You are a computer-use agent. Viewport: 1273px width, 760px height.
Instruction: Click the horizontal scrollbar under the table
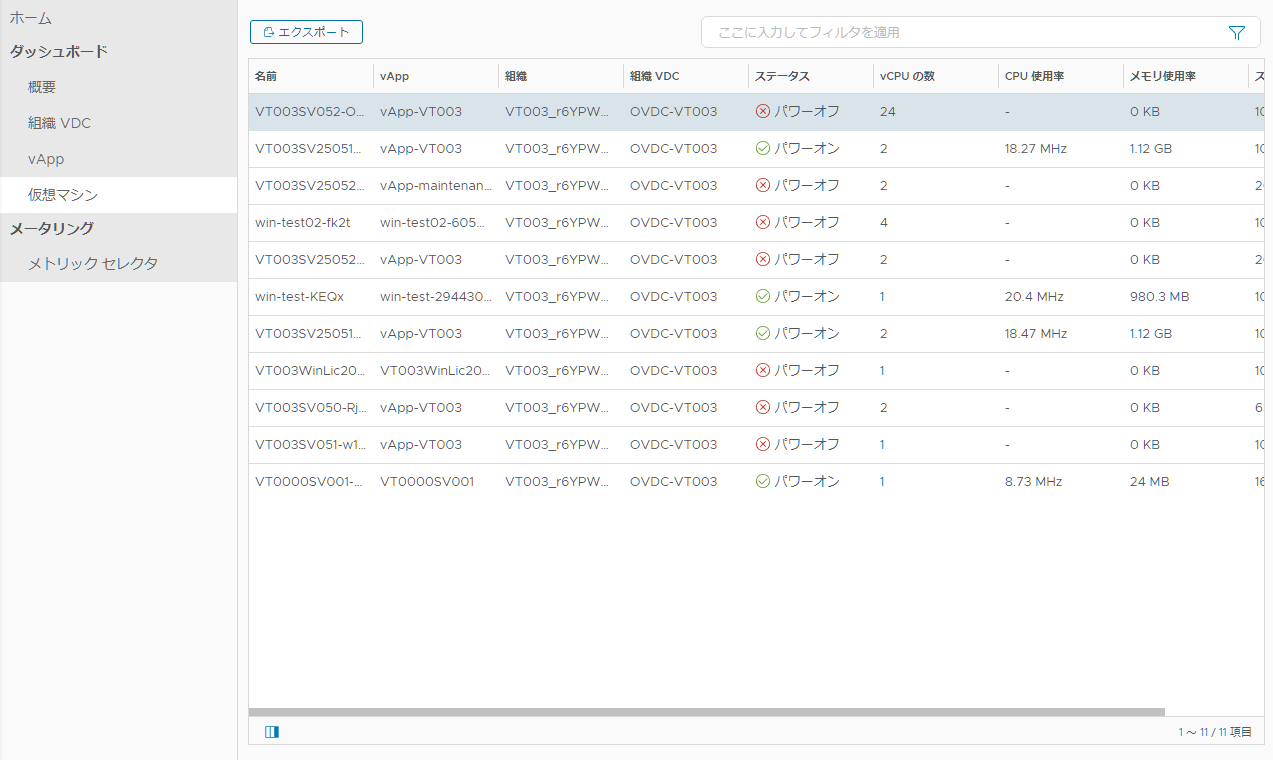click(707, 713)
